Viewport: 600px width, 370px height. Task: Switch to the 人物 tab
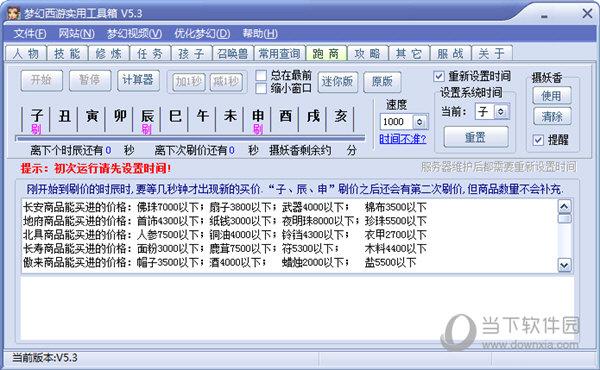pyautogui.click(x=26, y=54)
